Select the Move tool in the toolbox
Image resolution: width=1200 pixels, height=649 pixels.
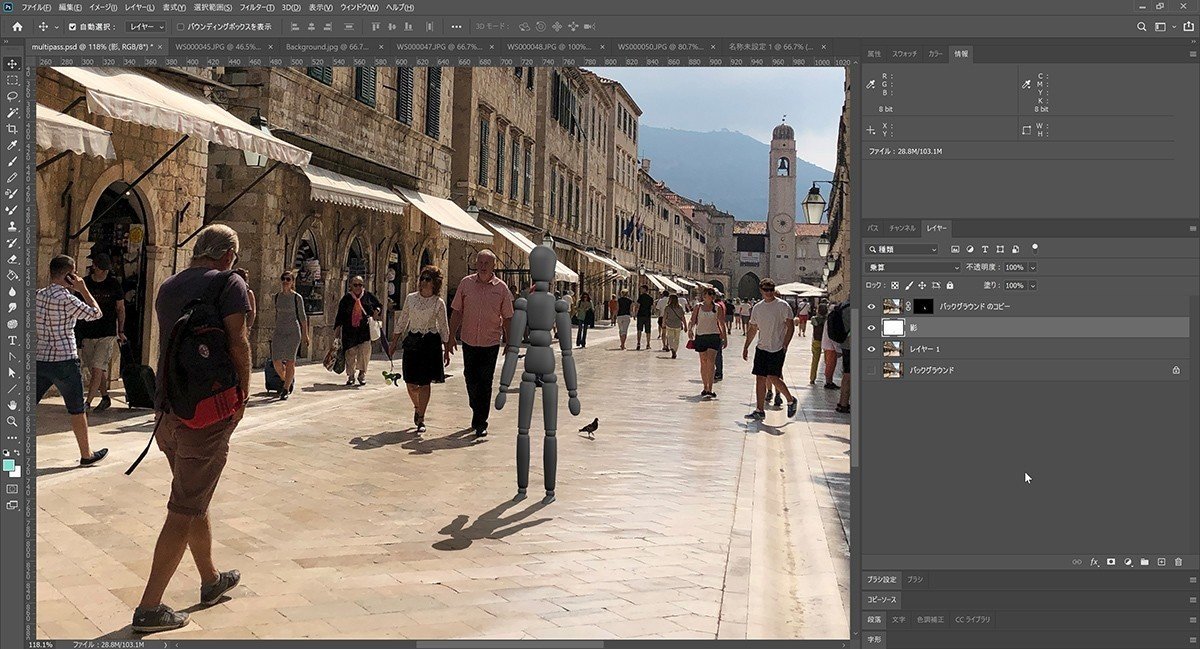coord(12,63)
